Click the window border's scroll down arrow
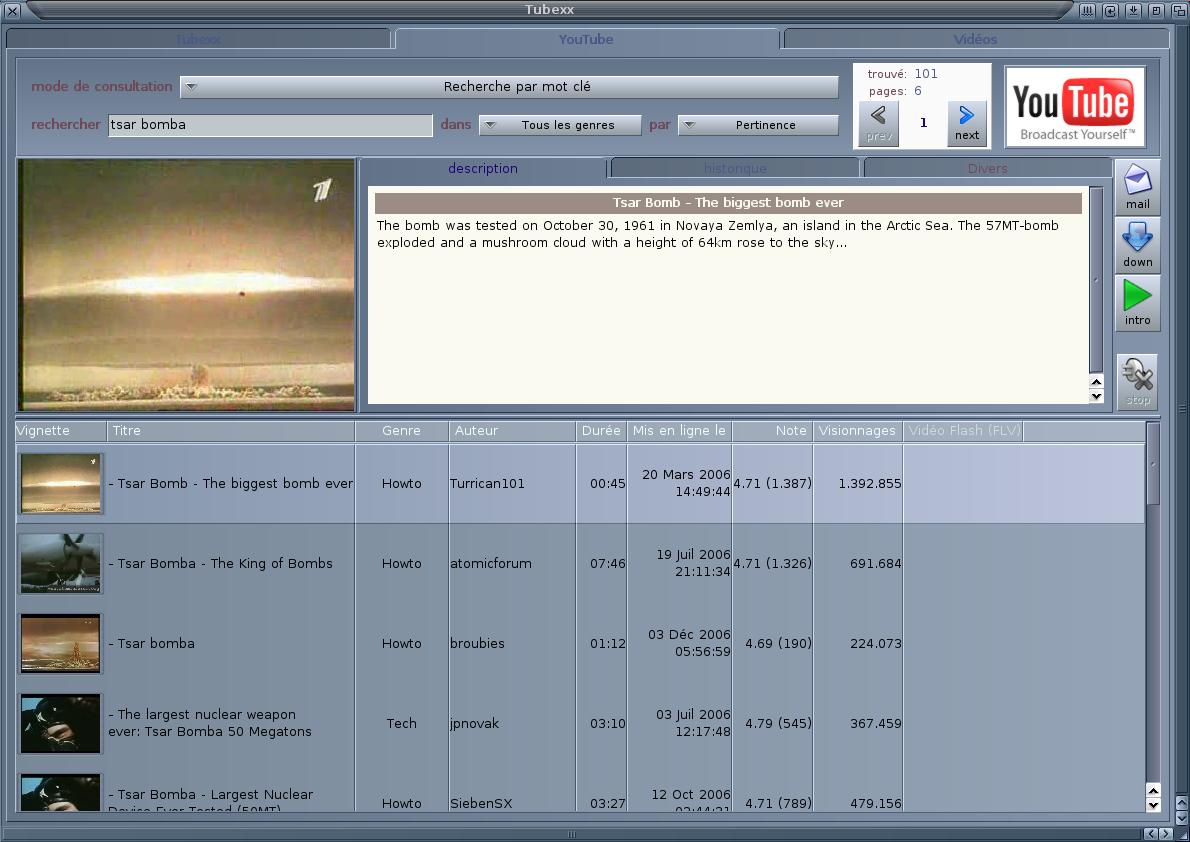The image size is (1190, 842). [x=1182, y=818]
